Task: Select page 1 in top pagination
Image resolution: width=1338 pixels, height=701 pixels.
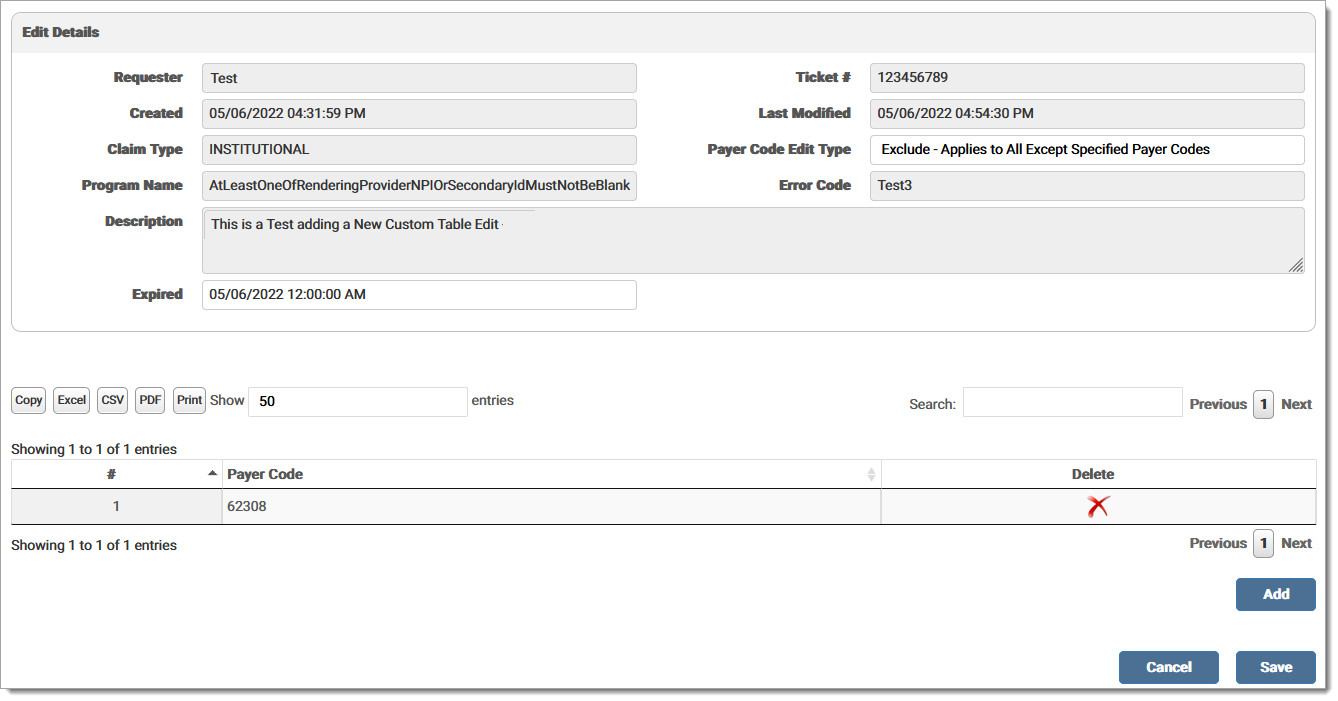Action: click(x=1263, y=404)
